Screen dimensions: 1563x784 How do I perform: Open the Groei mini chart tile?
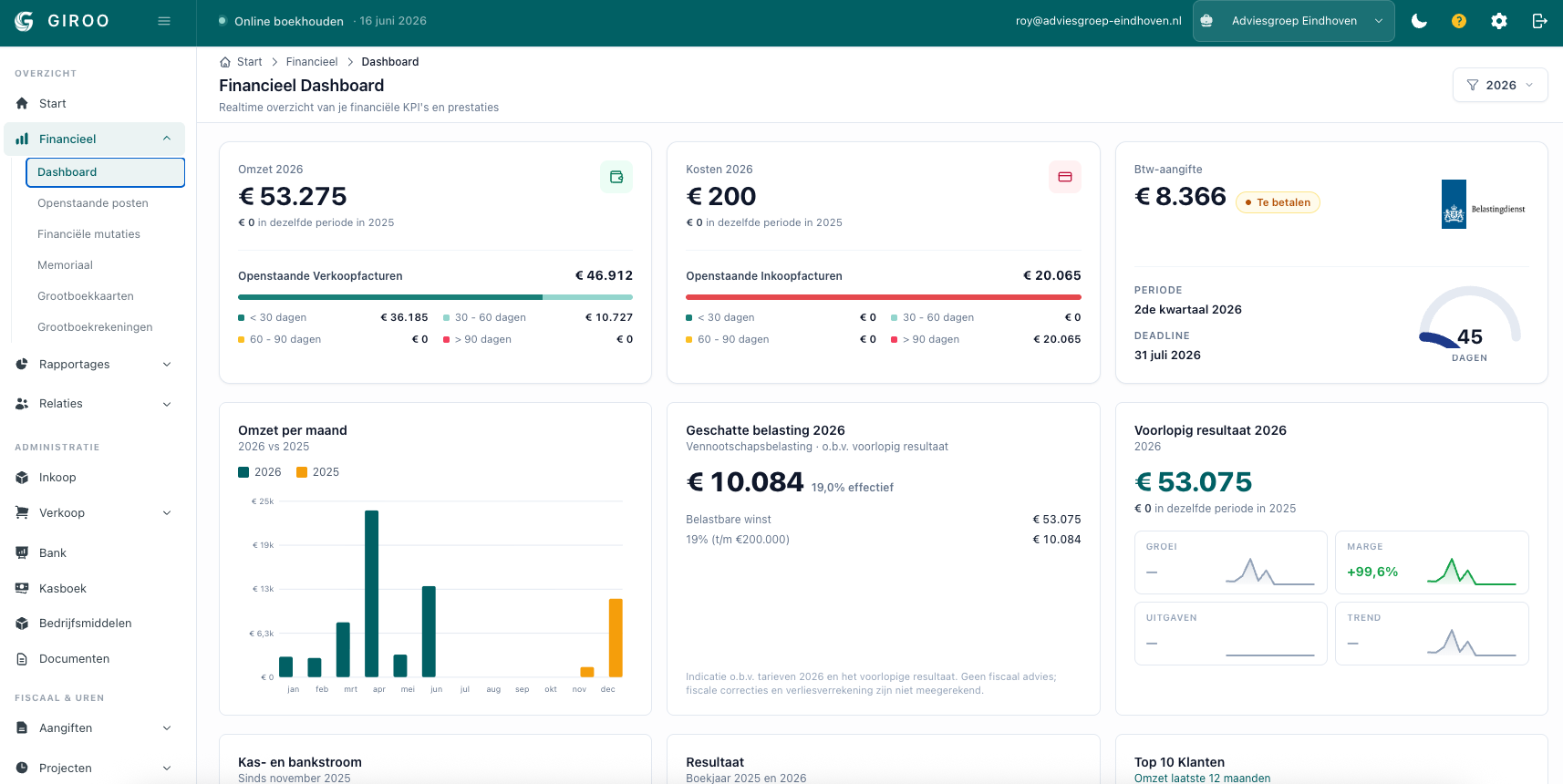pyautogui.click(x=1230, y=562)
